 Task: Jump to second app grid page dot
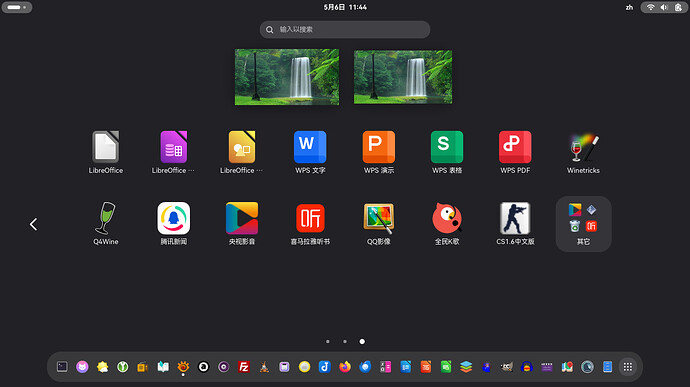(345, 341)
